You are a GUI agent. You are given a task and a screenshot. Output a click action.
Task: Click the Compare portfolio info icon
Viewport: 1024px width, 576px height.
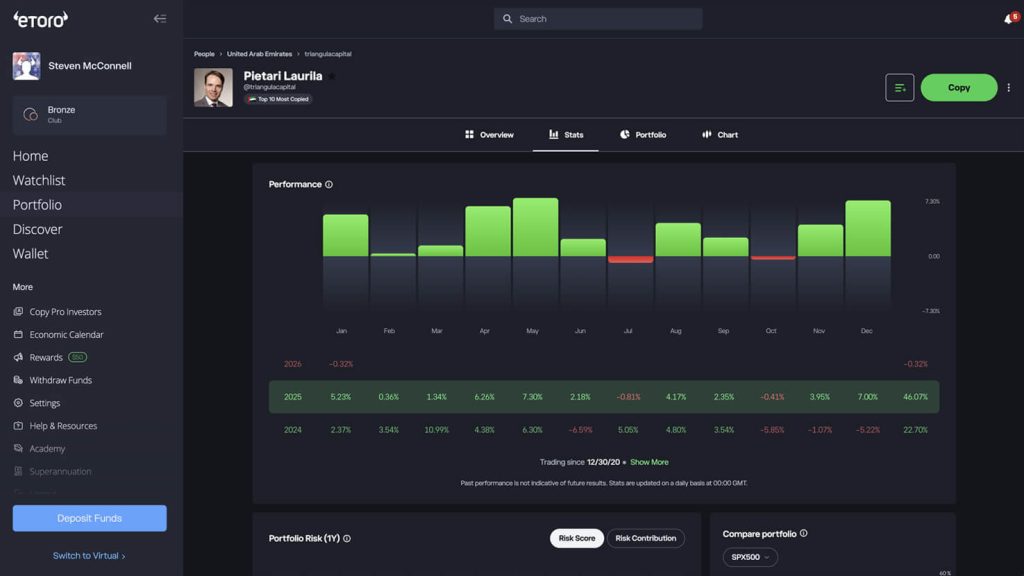(803, 534)
